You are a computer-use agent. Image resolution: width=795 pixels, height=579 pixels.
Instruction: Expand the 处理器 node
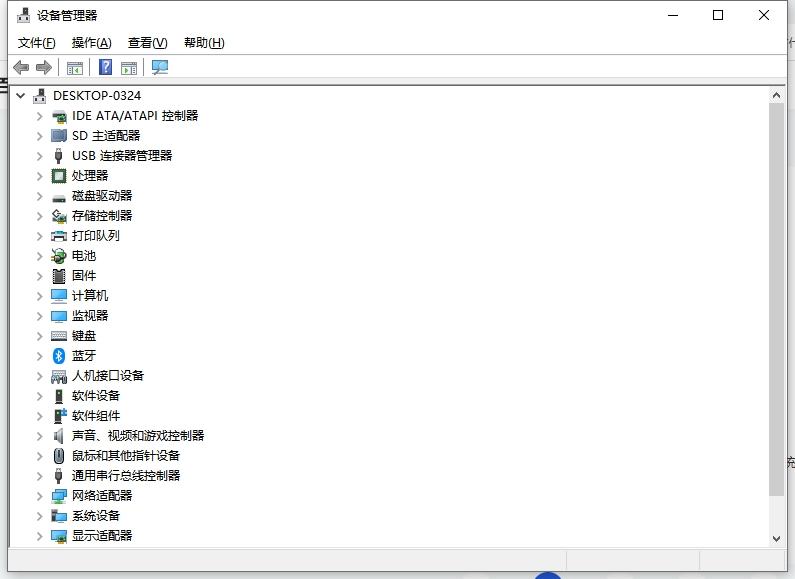tap(40, 176)
